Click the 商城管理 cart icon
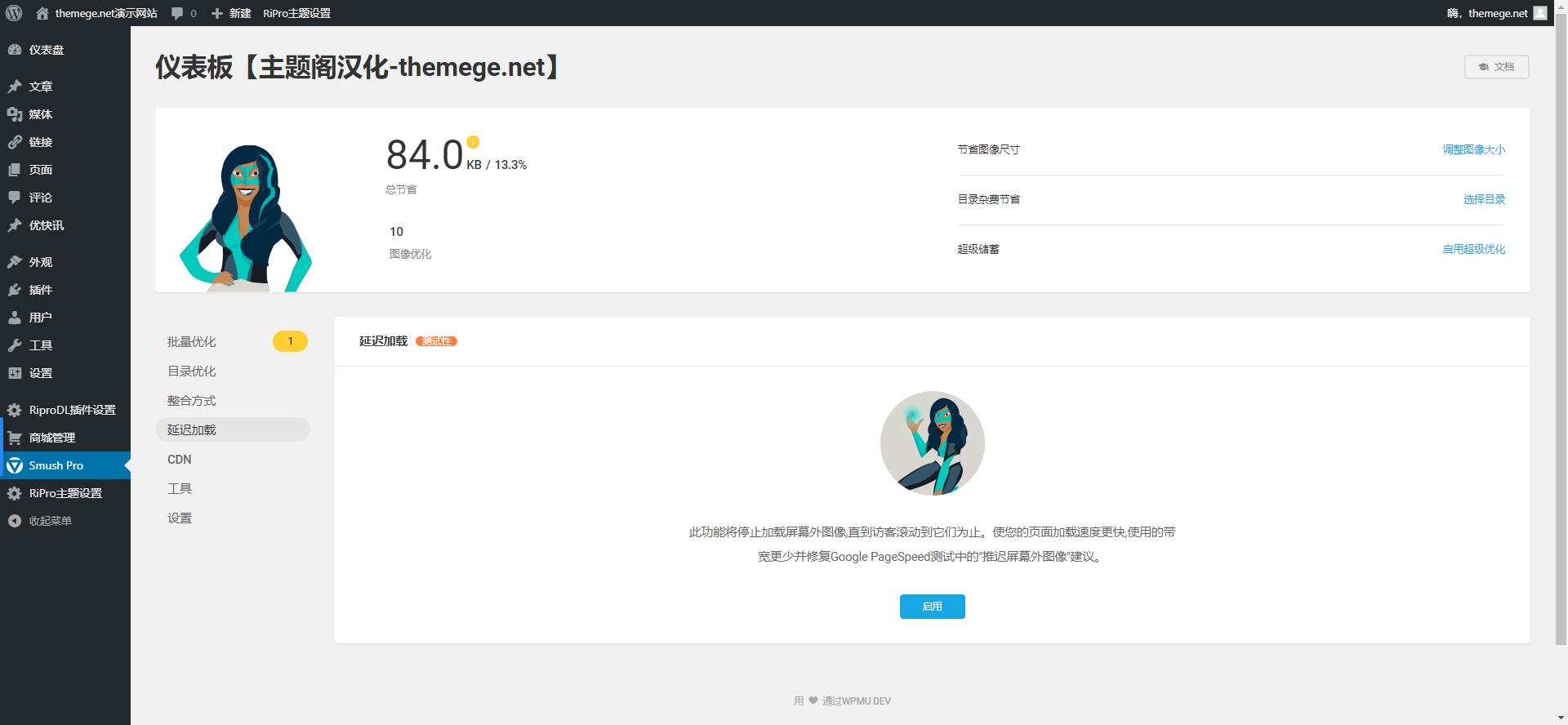 (15, 438)
